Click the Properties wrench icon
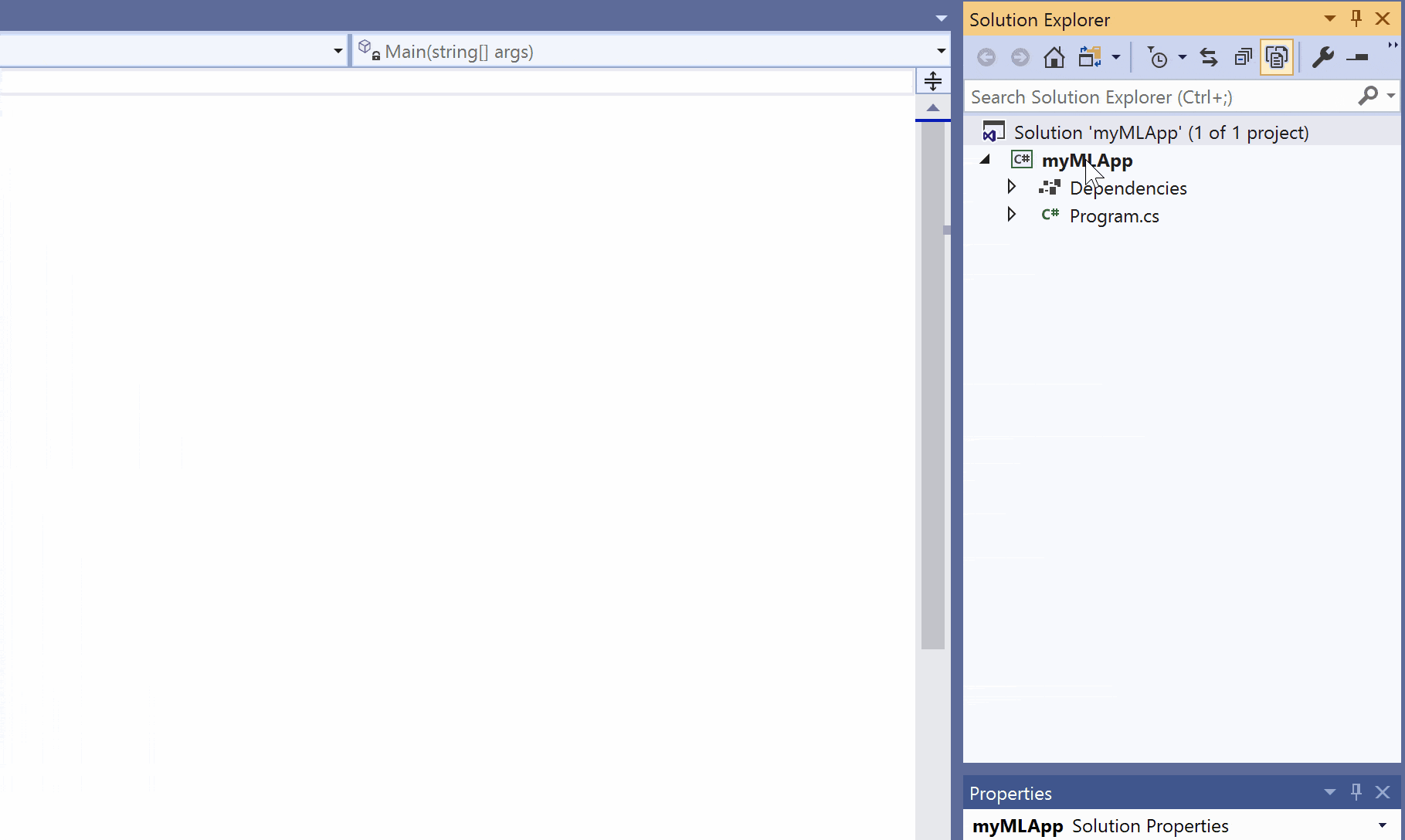Image resolution: width=1405 pixels, height=840 pixels. (1324, 57)
